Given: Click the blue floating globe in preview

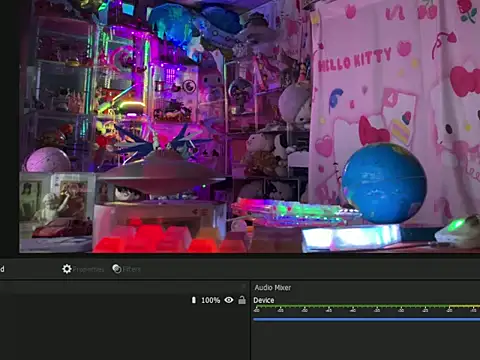Looking at the screenshot, I should [384, 183].
